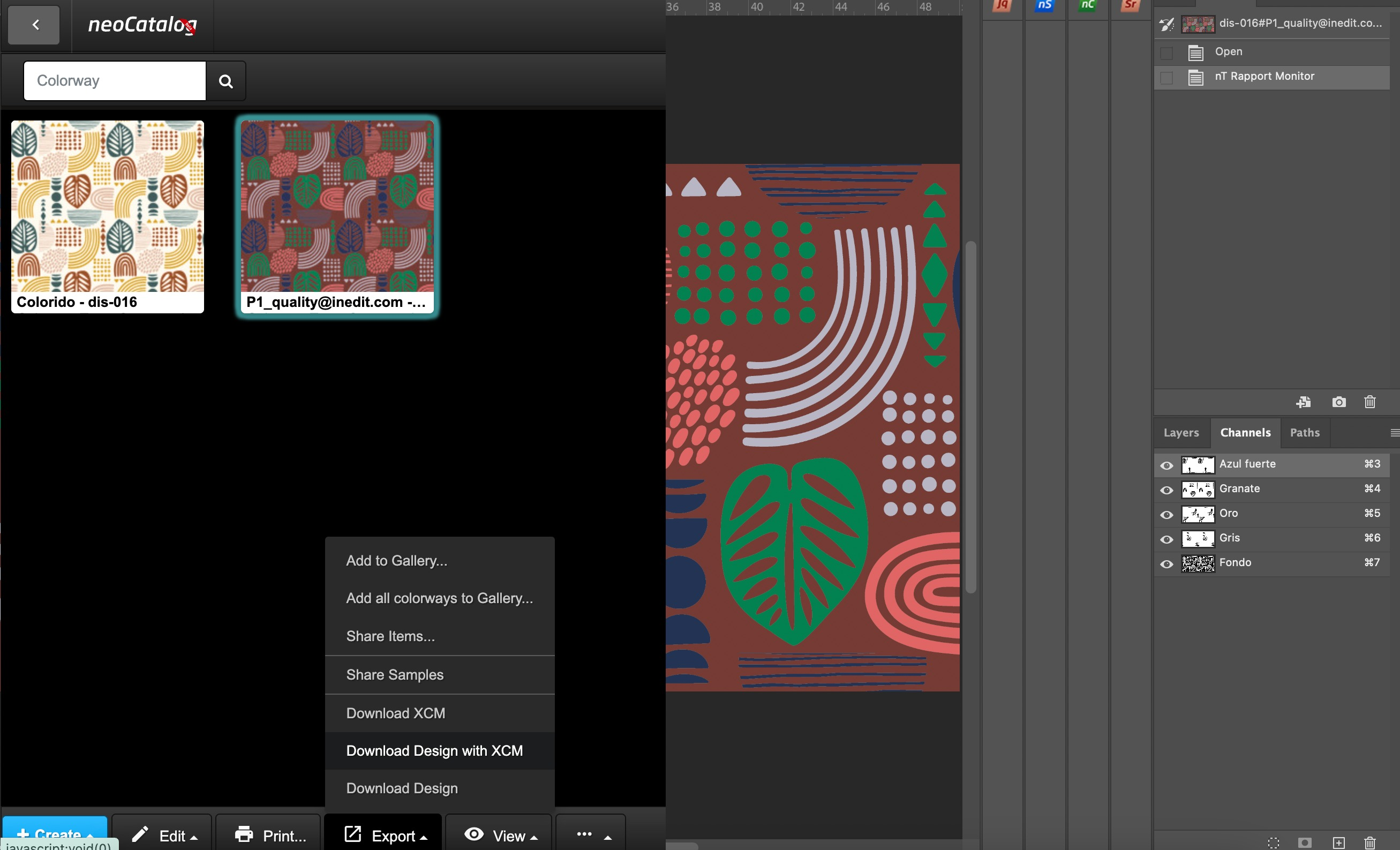
Task: Choose Share Samples from export menu
Action: coord(394,674)
